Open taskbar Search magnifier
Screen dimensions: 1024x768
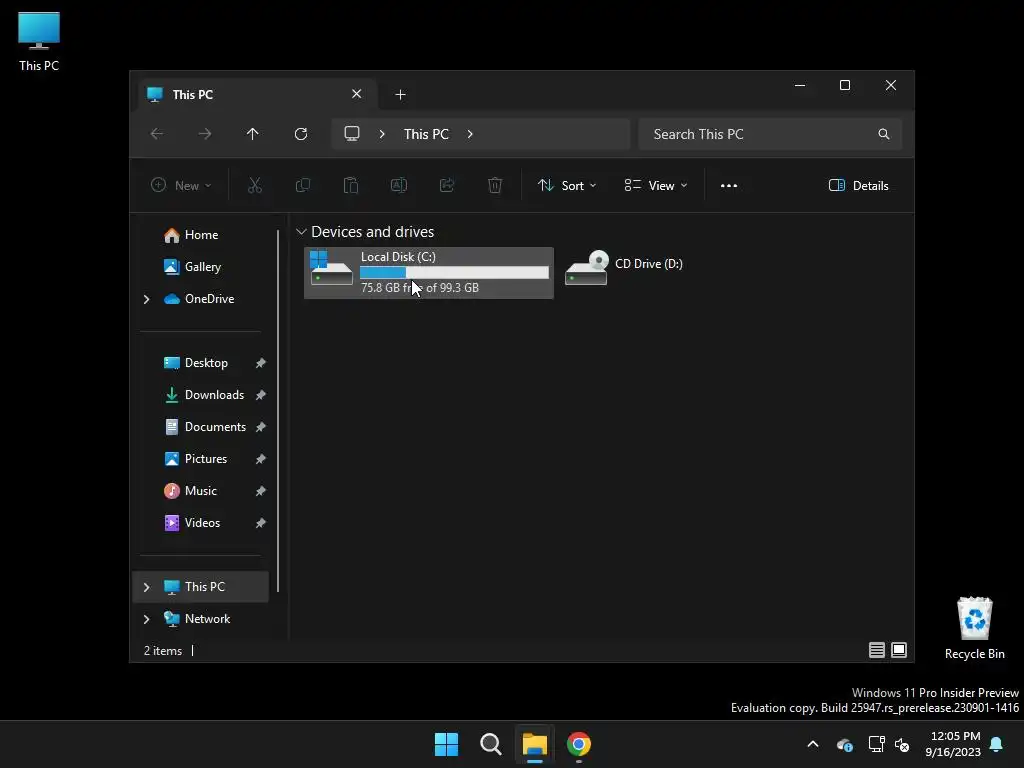491,744
